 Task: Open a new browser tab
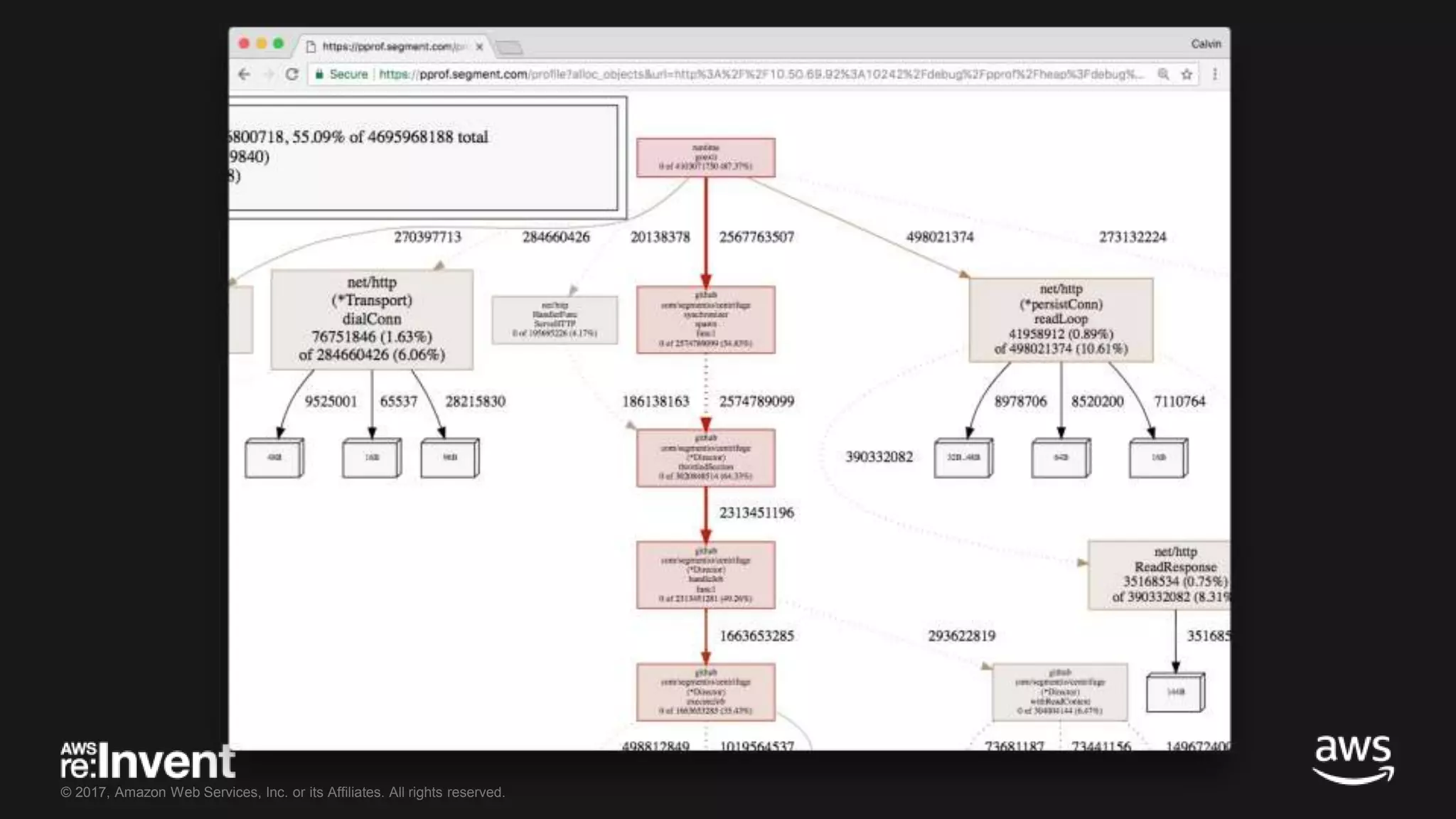pyautogui.click(x=509, y=48)
